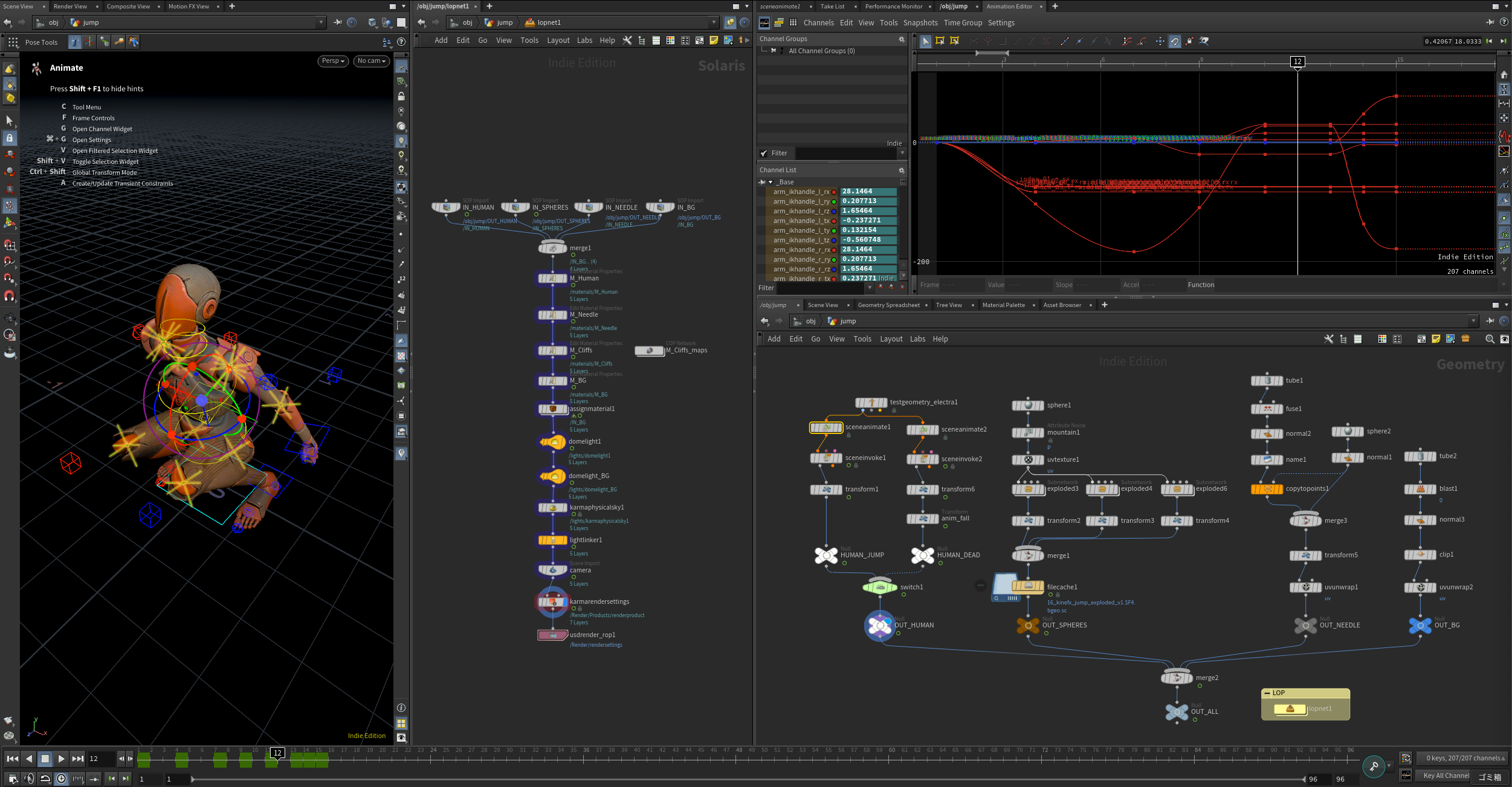Click the current frame number input field

(x=100, y=759)
